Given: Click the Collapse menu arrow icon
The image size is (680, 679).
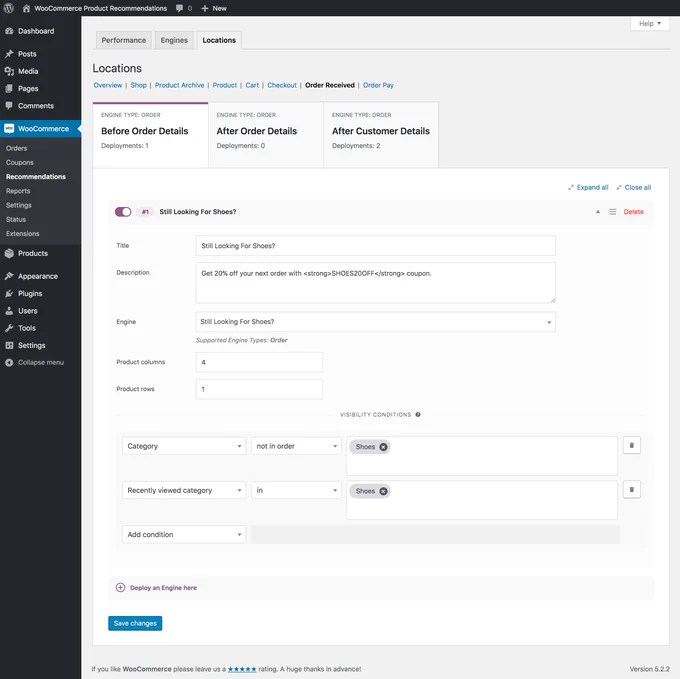Looking at the screenshot, I should pos(9,362).
